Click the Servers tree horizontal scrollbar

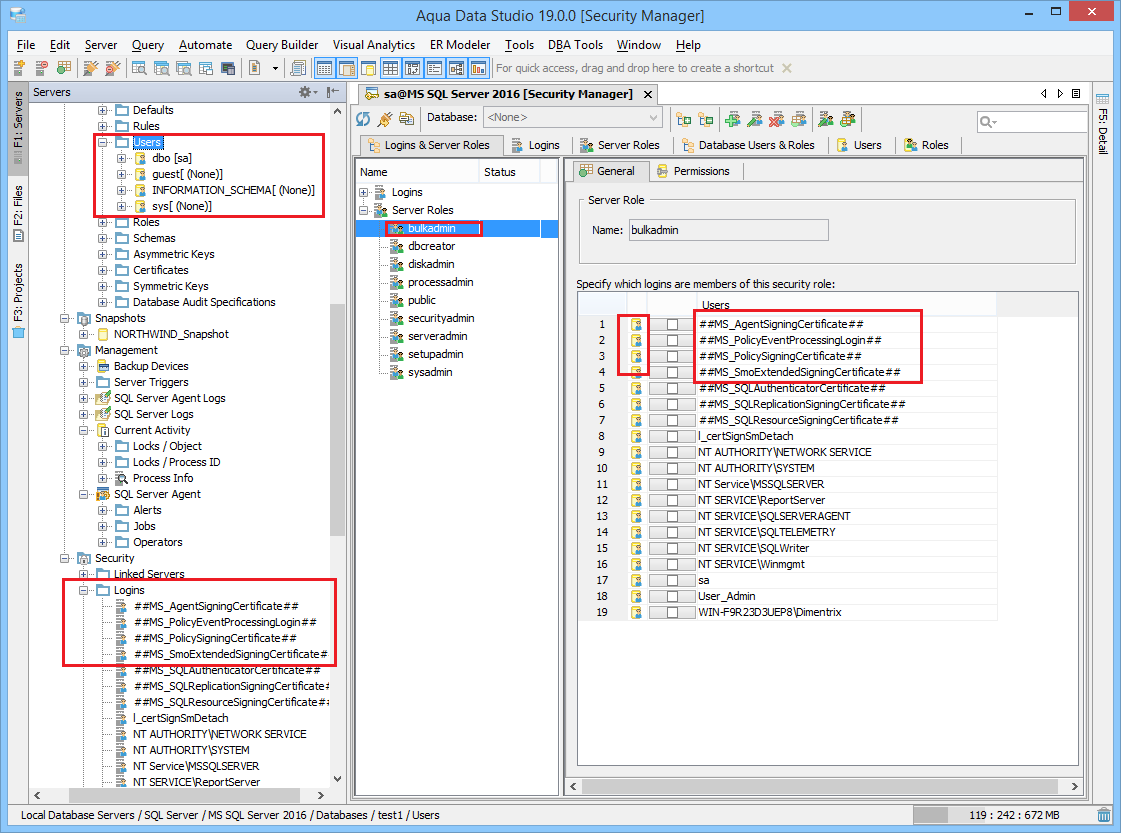[x=184, y=796]
